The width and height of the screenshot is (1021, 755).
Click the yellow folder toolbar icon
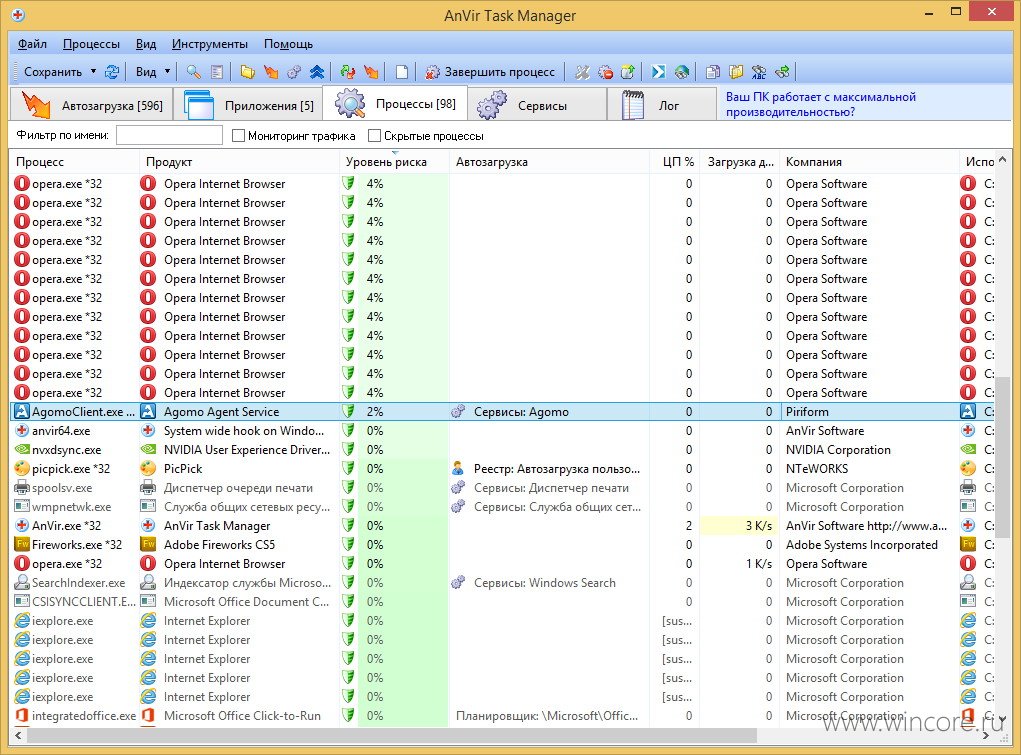click(x=247, y=72)
